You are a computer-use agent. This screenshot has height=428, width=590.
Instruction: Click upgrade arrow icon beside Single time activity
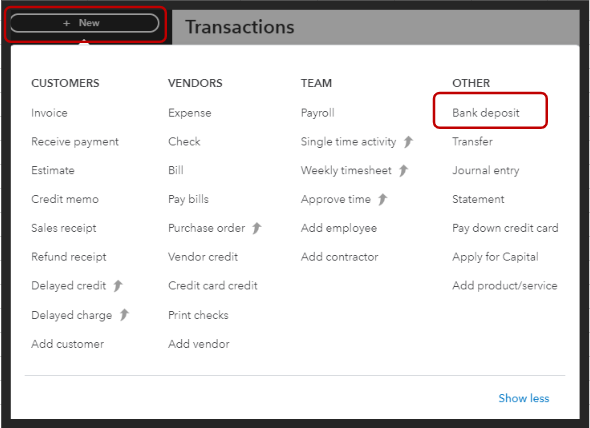point(408,142)
